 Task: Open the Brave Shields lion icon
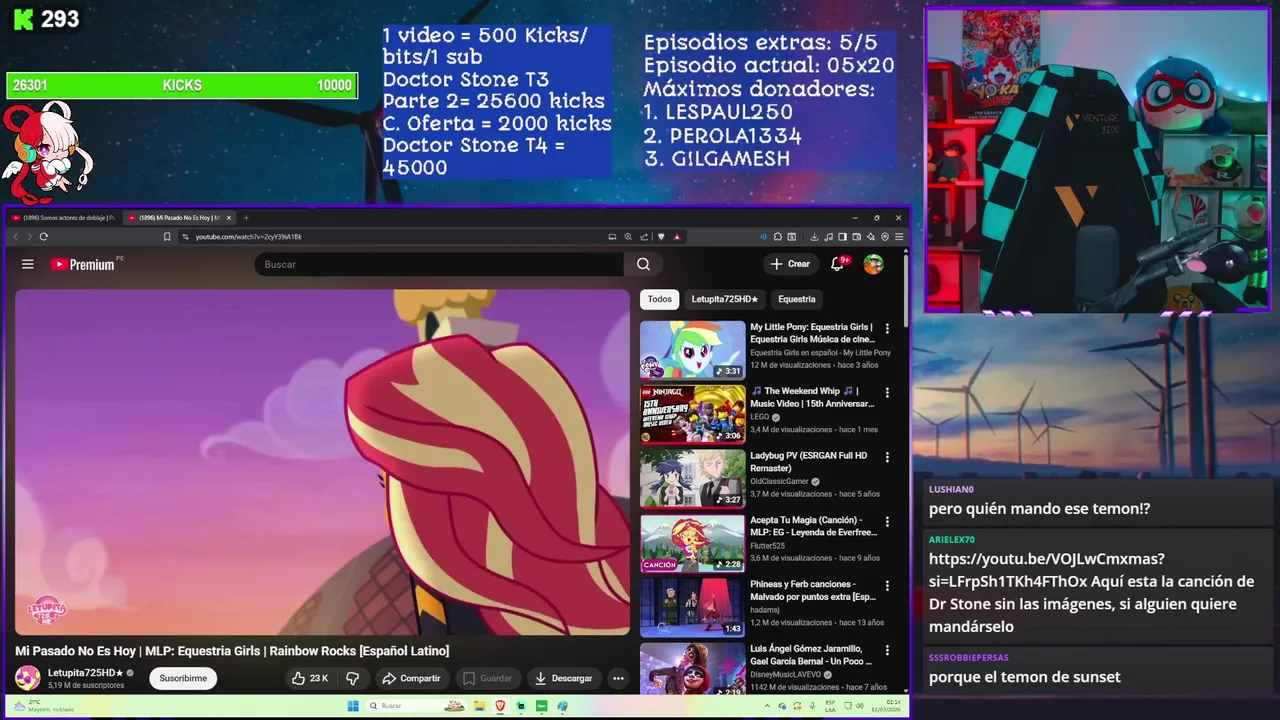click(x=661, y=237)
